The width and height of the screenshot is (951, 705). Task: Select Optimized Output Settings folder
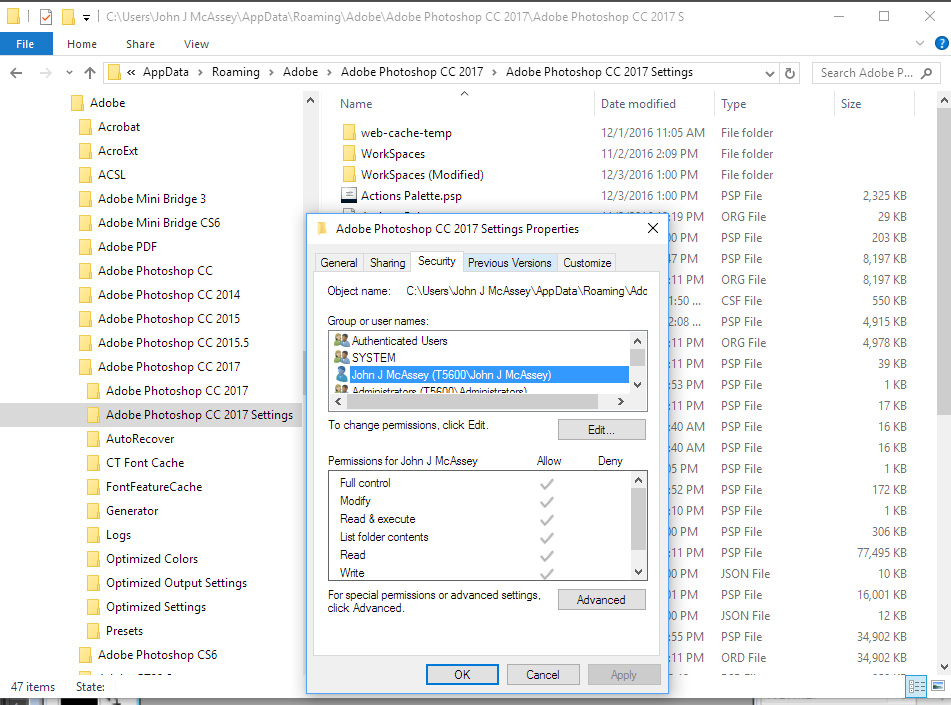tap(176, 583)
